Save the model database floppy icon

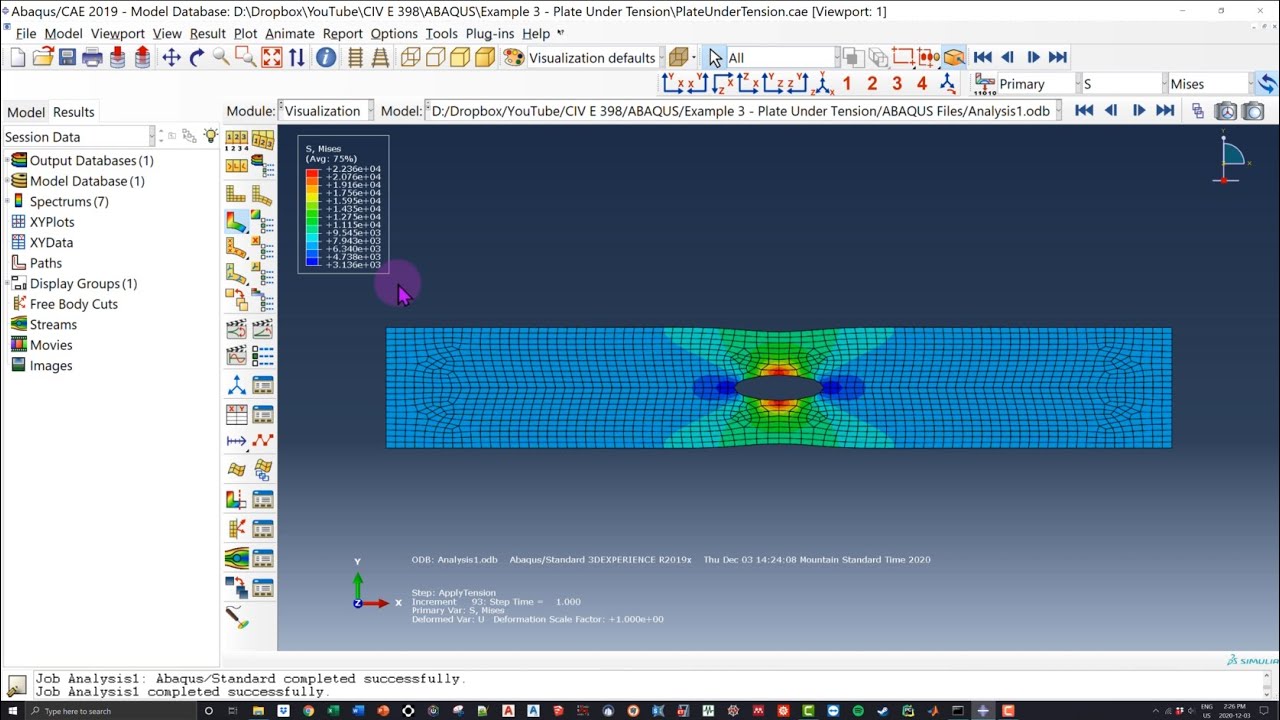coord(67,58)
